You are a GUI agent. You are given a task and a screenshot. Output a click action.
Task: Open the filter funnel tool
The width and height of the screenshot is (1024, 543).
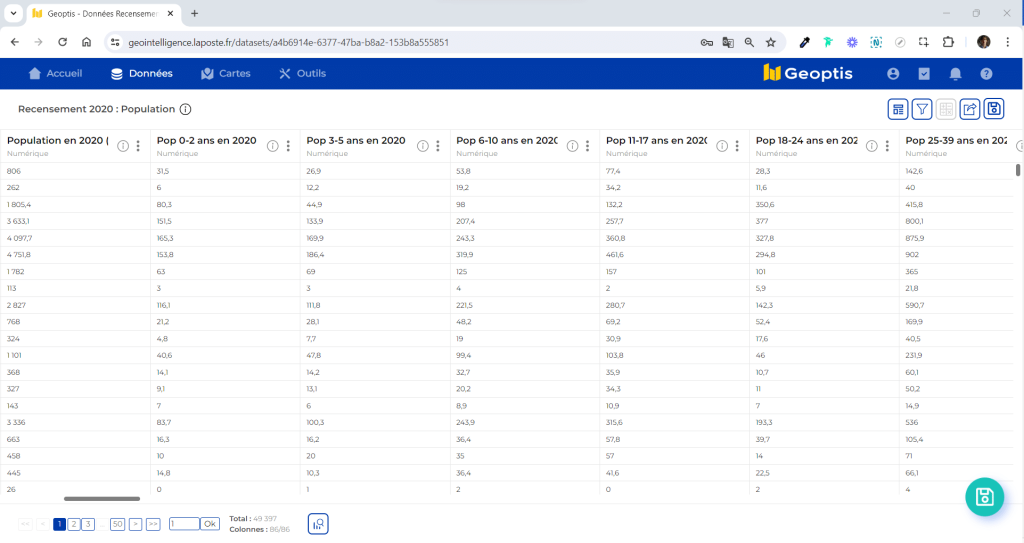922,109
